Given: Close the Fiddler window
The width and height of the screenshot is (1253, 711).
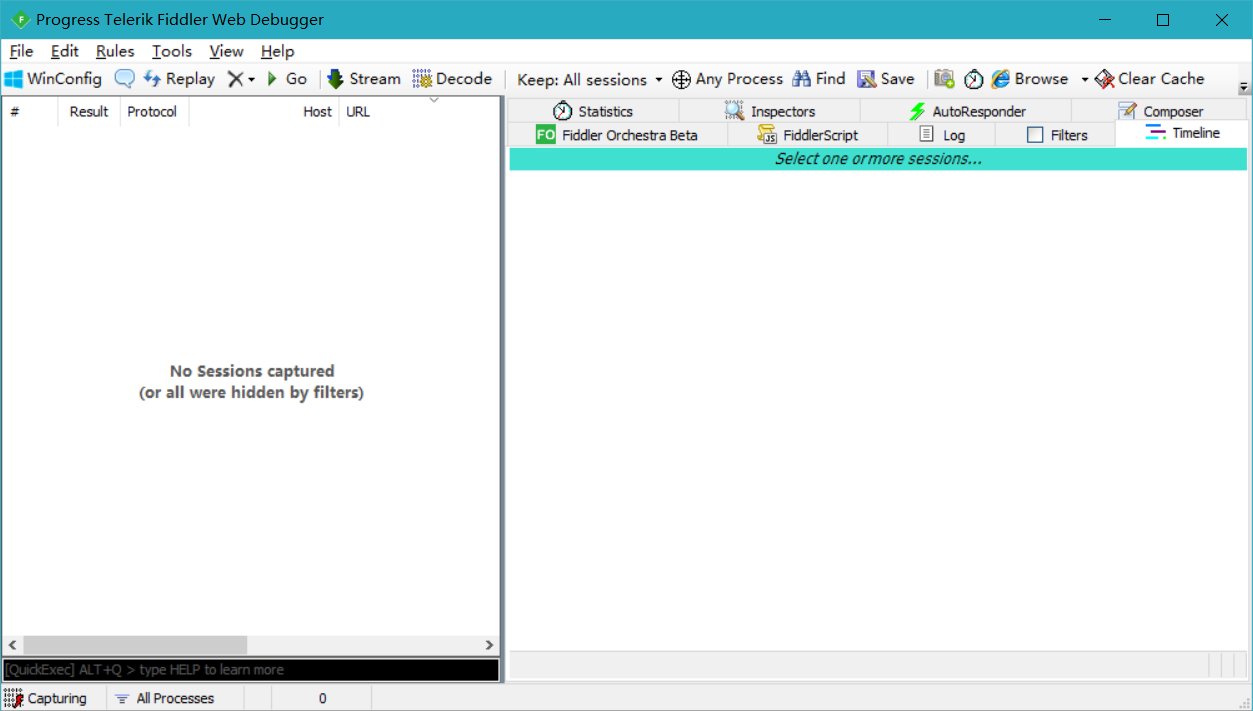Looking at the screenshot, I should pyautogui.click(x=1221, y=20).
